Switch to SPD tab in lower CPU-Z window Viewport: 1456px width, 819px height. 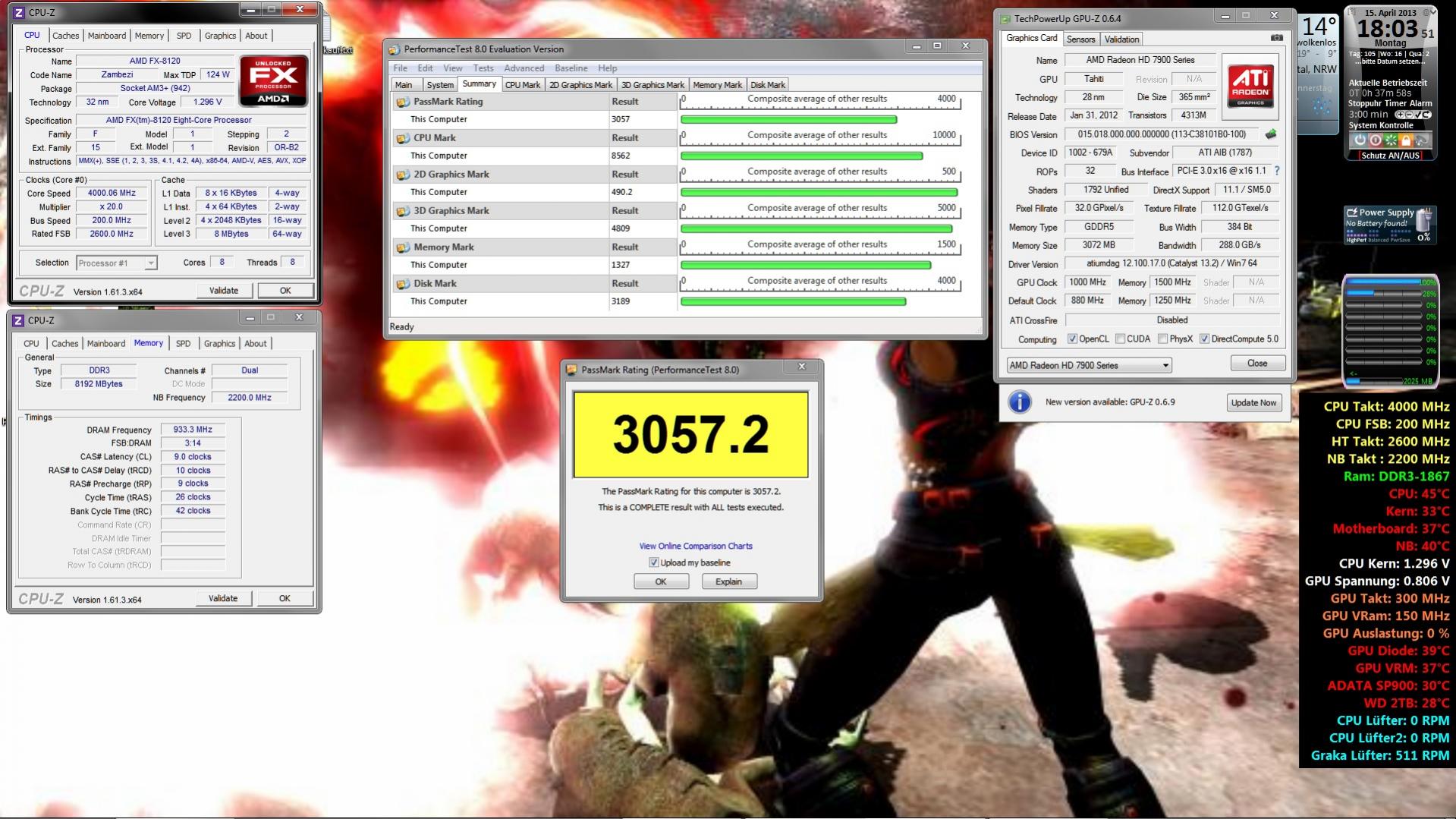(x=183, y=344)
